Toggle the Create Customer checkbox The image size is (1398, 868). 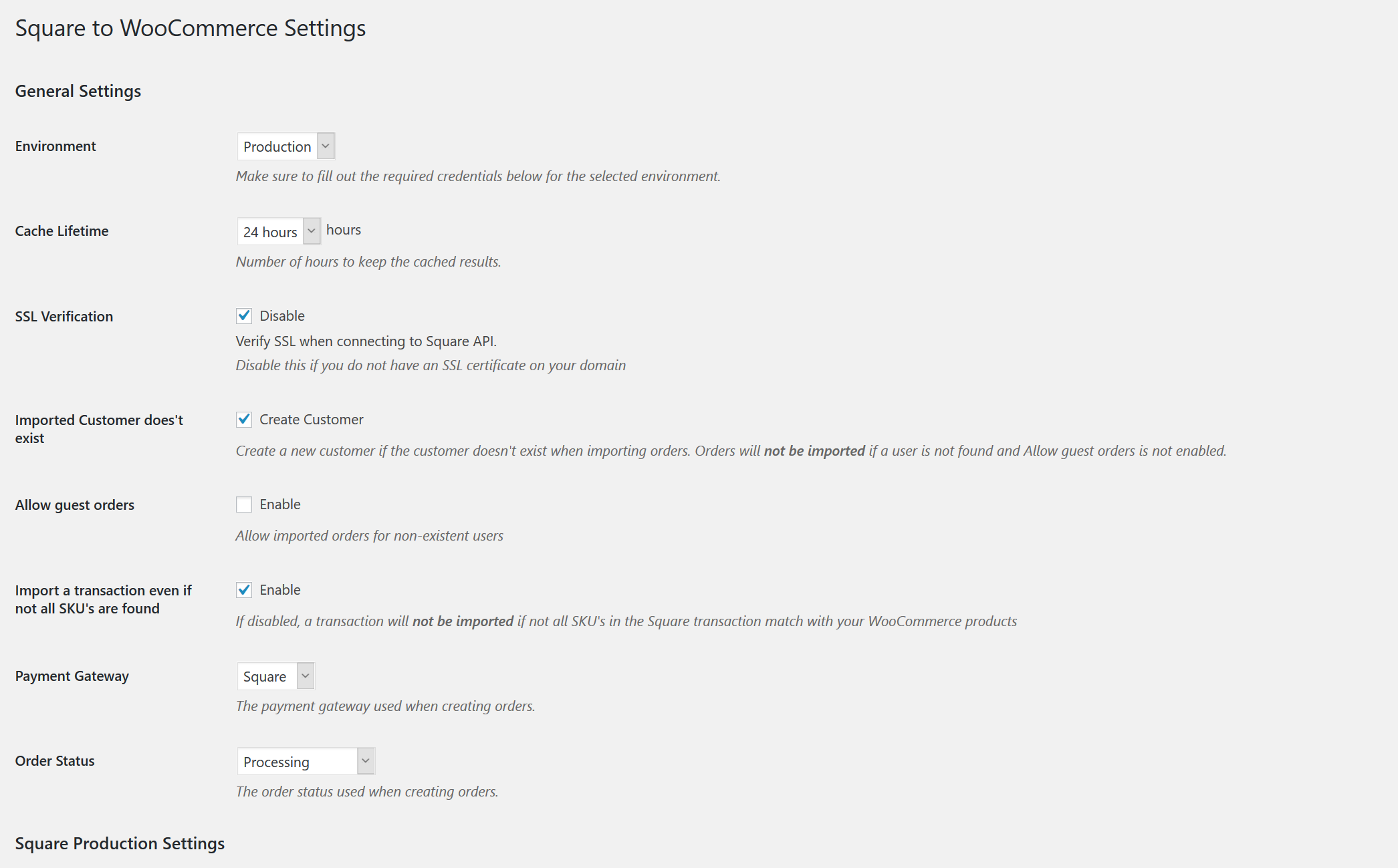coord(244,420)
